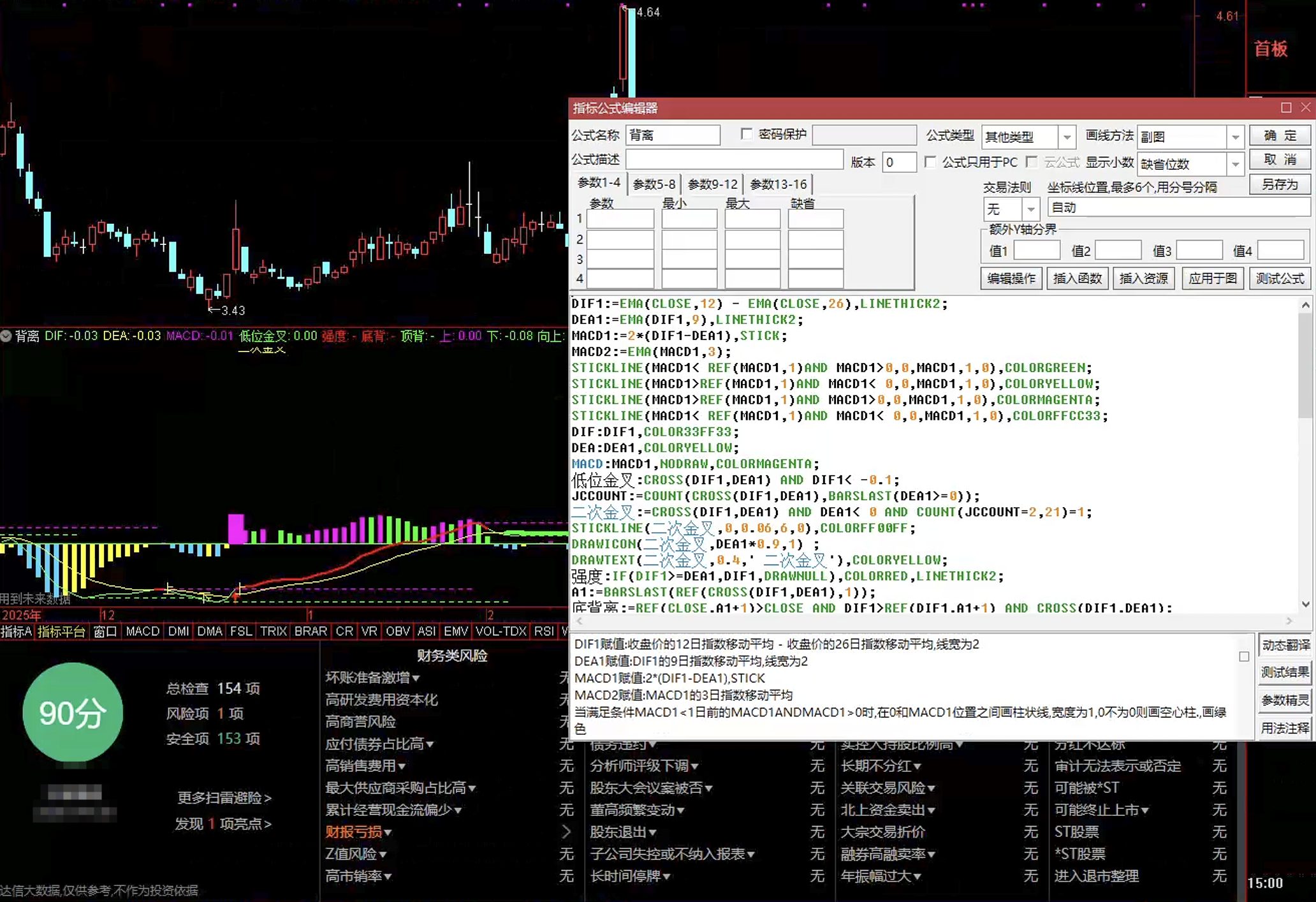The height and width of the screenshot is (902, 1316).
Task: Switch to 参数13-16 tab
Action: pyautogui.click(x=778, y=184)
